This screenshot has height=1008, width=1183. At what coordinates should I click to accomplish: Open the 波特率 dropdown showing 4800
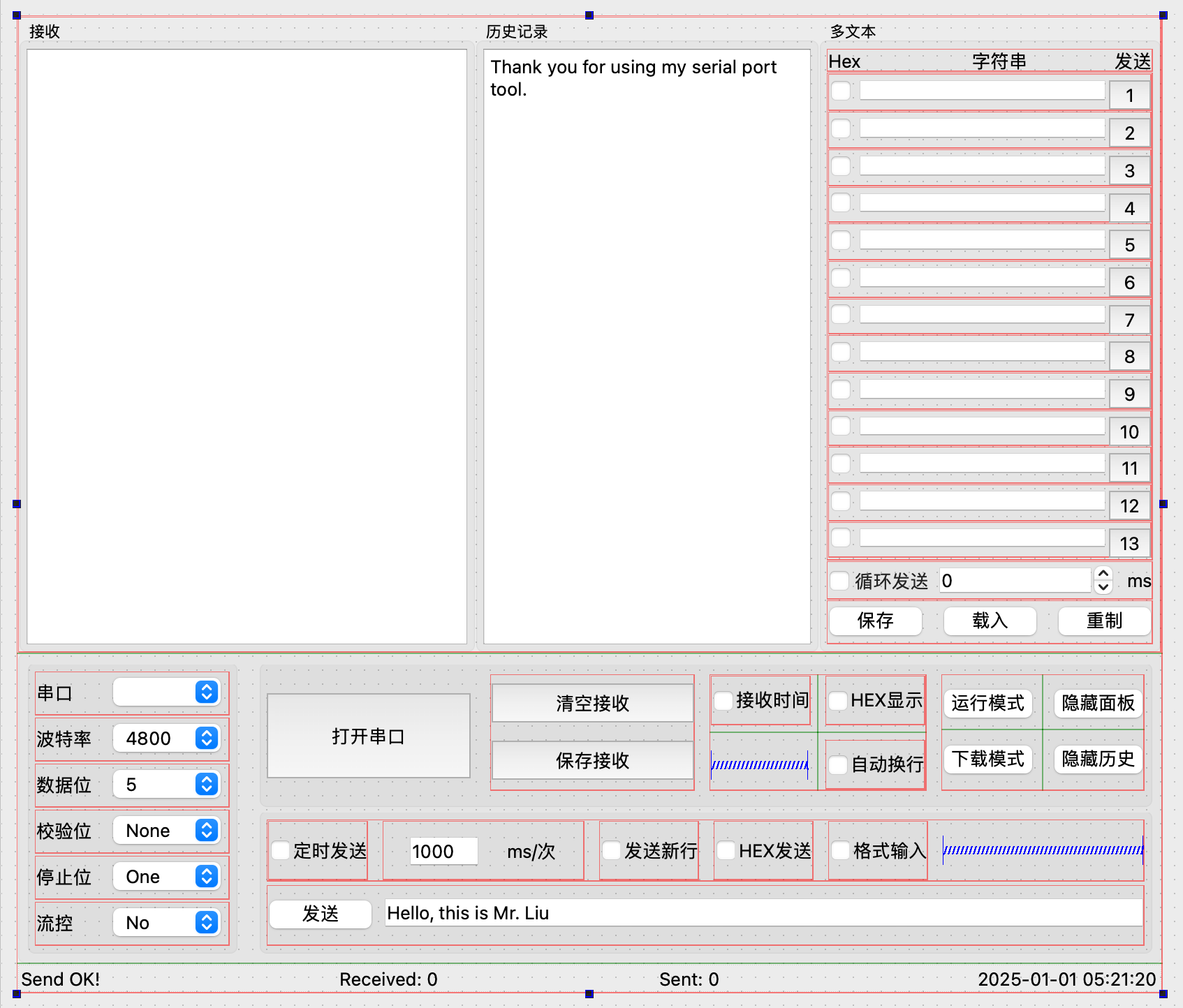coord(166,738)
